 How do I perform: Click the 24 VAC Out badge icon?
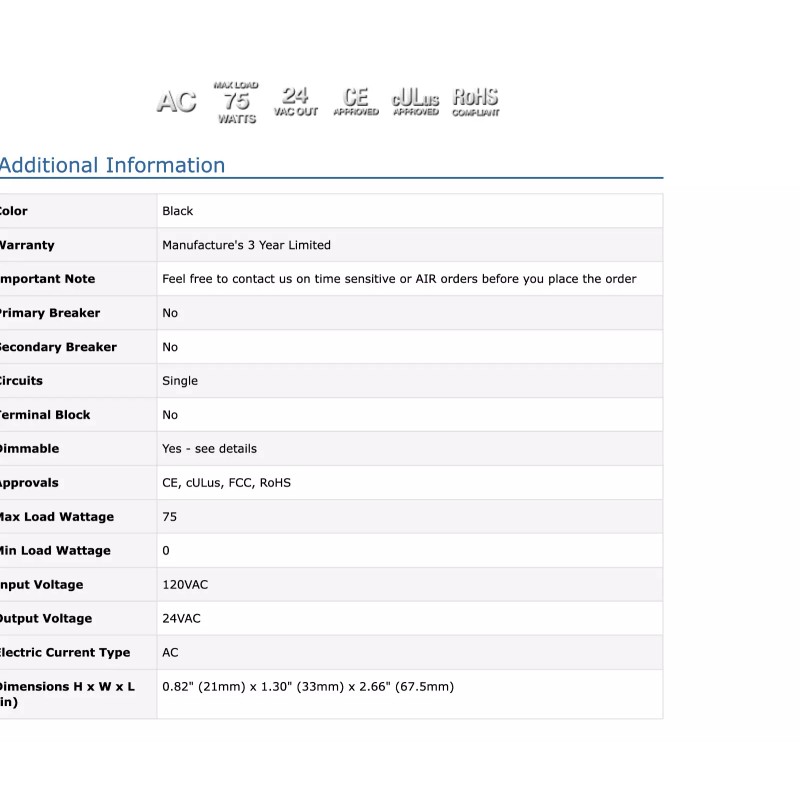296,102
